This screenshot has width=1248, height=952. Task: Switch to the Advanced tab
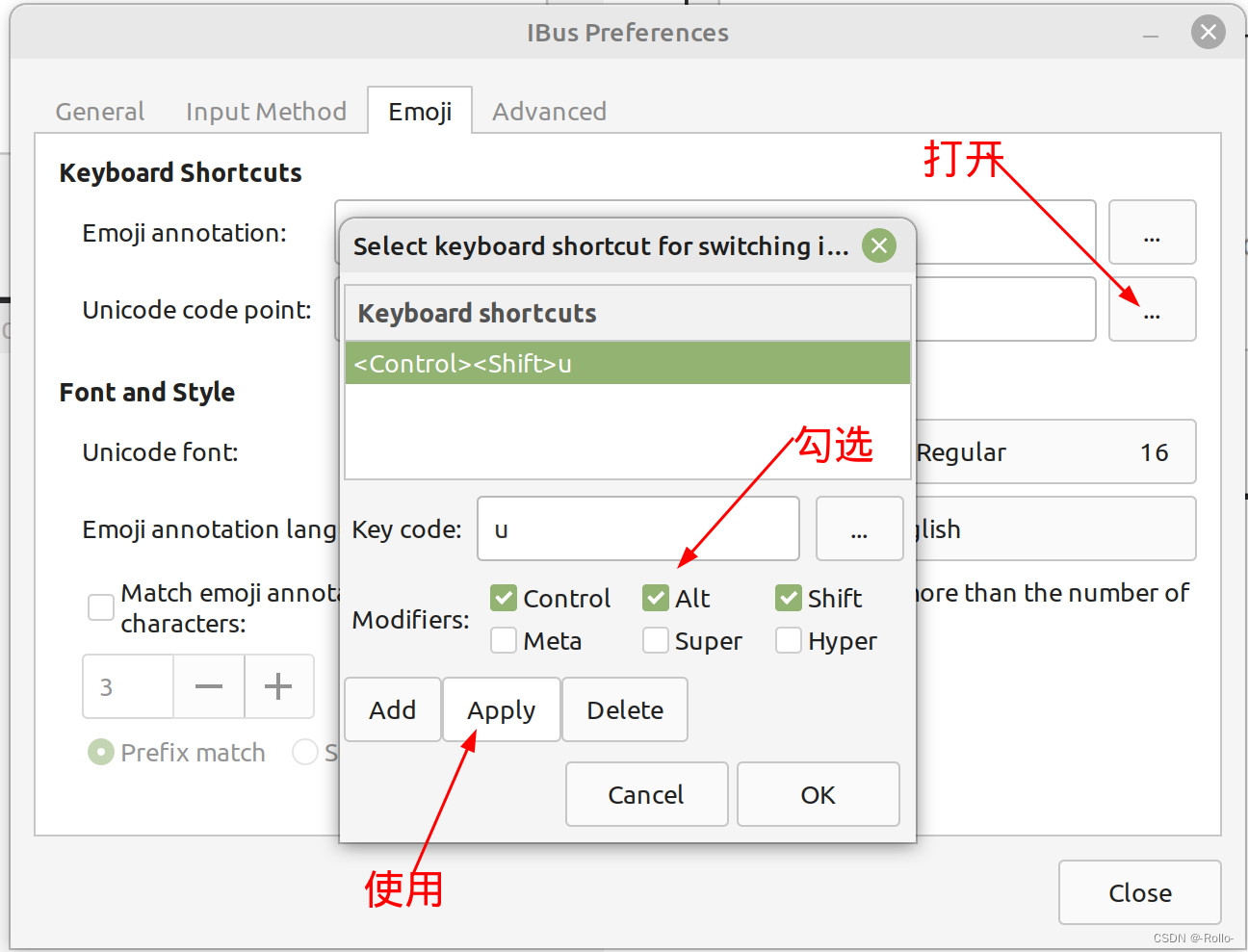549,111
